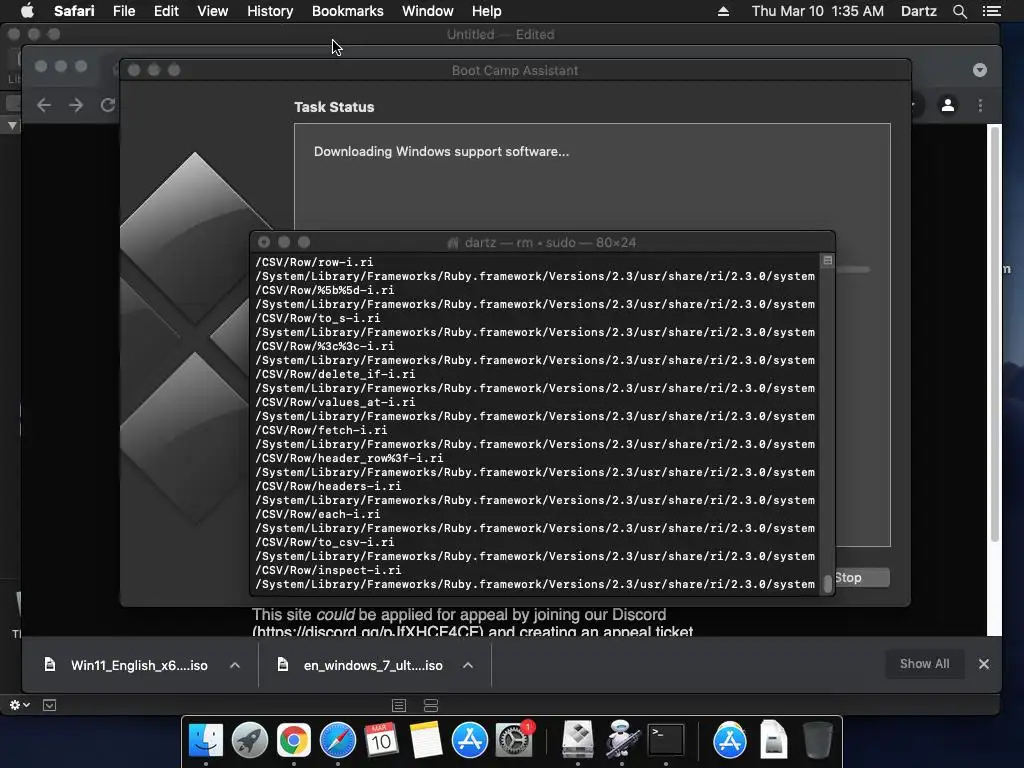
Task: Click the checkbox-style icon beside gear
Action: 50,705
